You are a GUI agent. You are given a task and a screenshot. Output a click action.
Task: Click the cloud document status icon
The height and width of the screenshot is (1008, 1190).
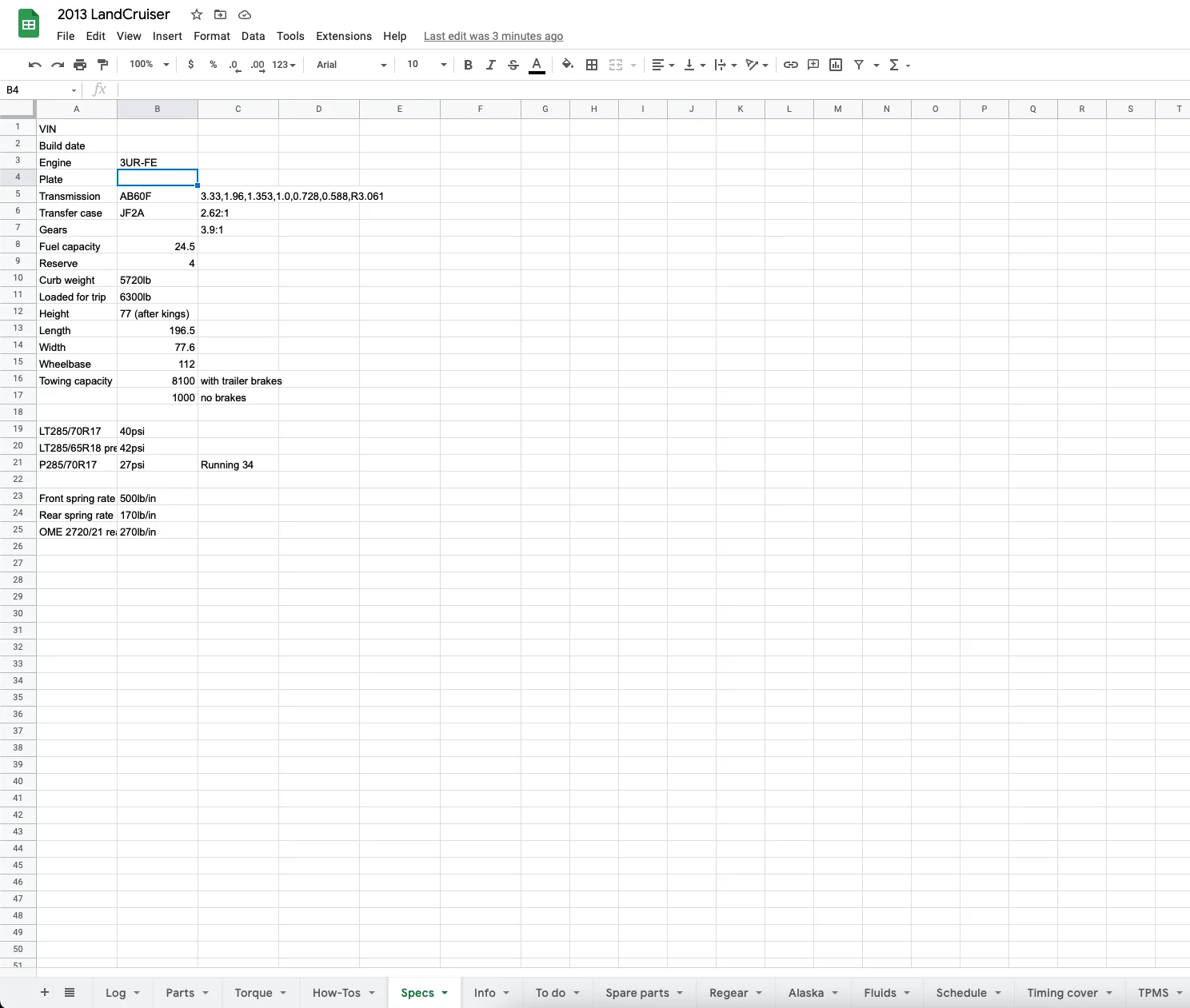[245, 14]
